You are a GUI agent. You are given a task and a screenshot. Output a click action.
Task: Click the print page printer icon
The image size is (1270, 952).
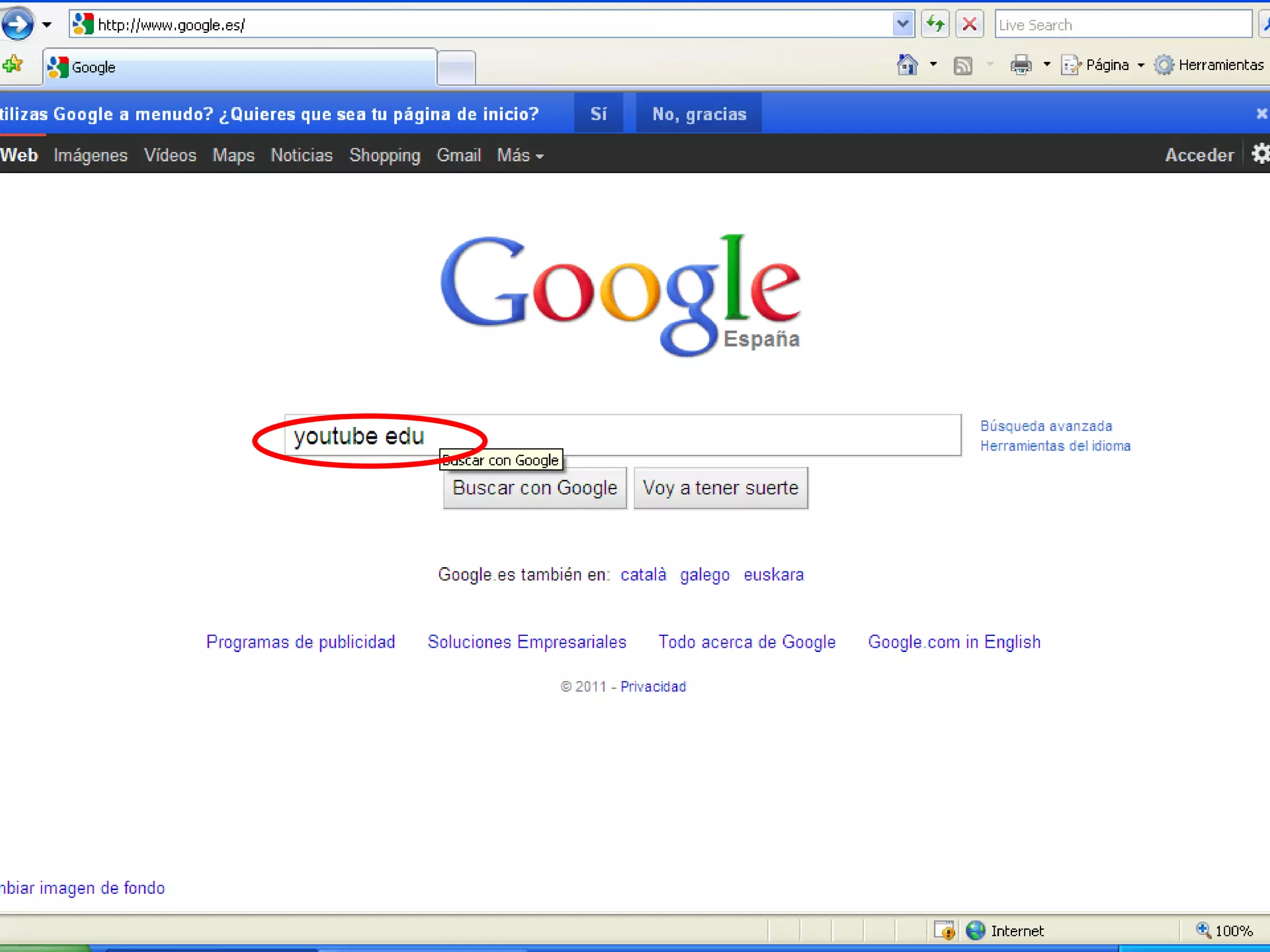click(x=1021, y=65)
